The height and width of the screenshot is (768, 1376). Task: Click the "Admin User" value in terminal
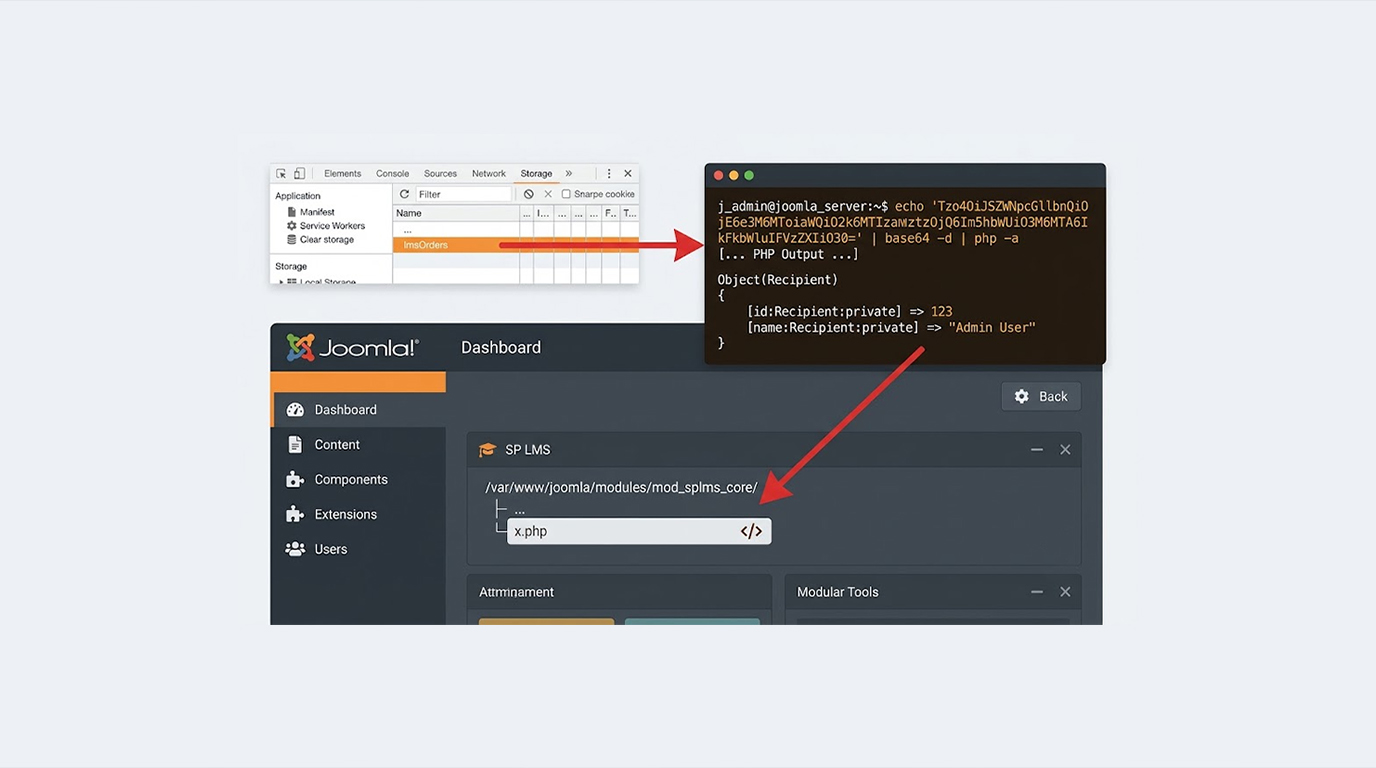coord(992,327)
